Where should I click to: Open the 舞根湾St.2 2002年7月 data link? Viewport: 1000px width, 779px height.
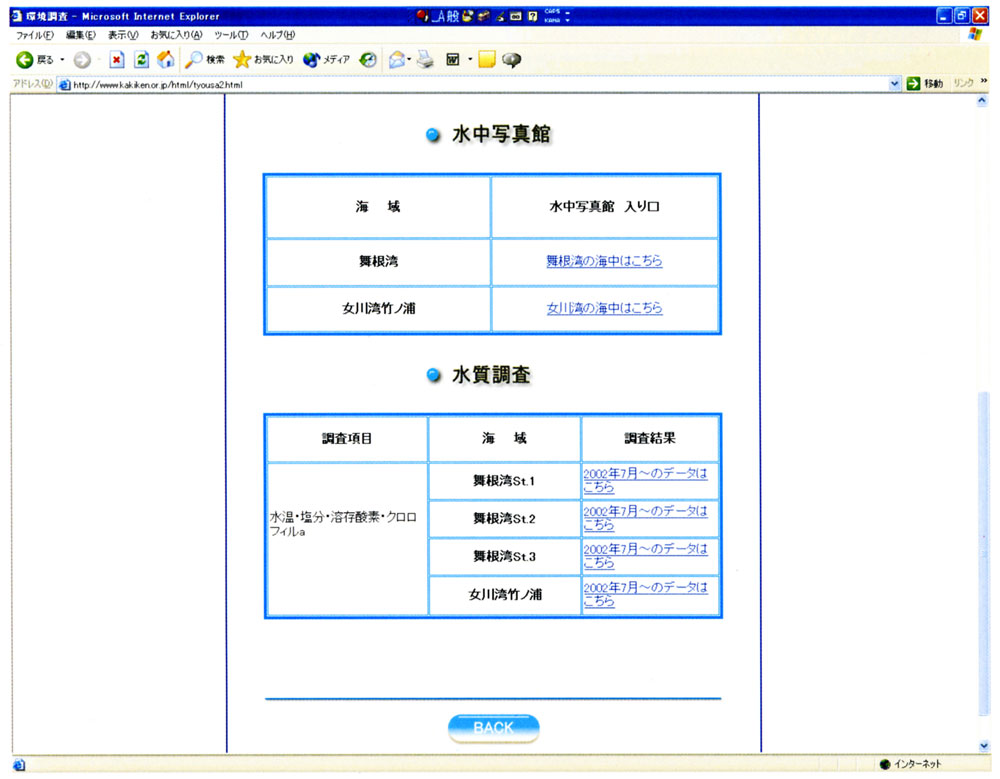645,518
